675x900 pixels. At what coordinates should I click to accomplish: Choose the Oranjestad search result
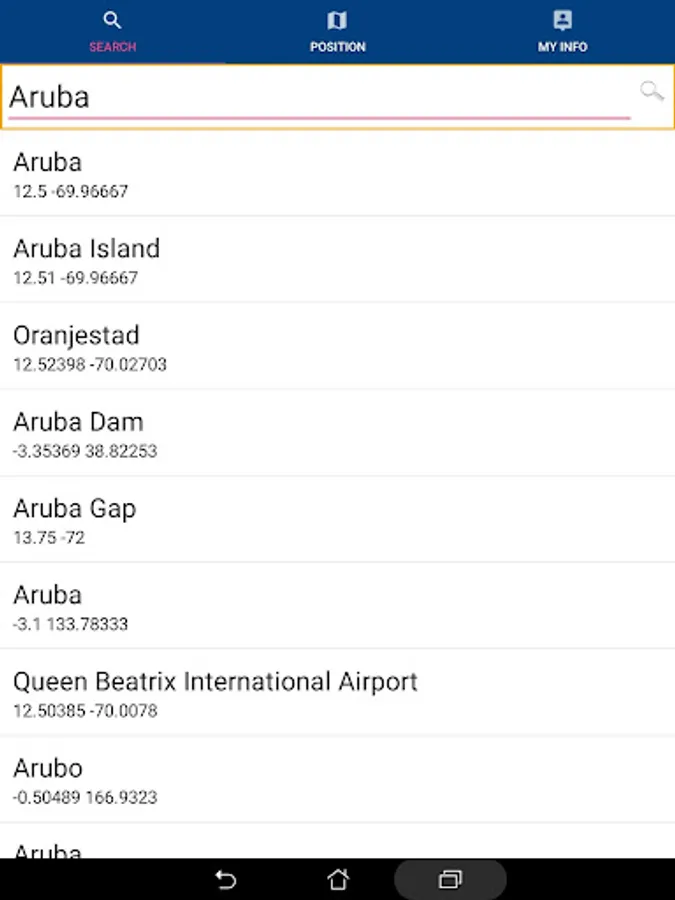pos(337,347)
